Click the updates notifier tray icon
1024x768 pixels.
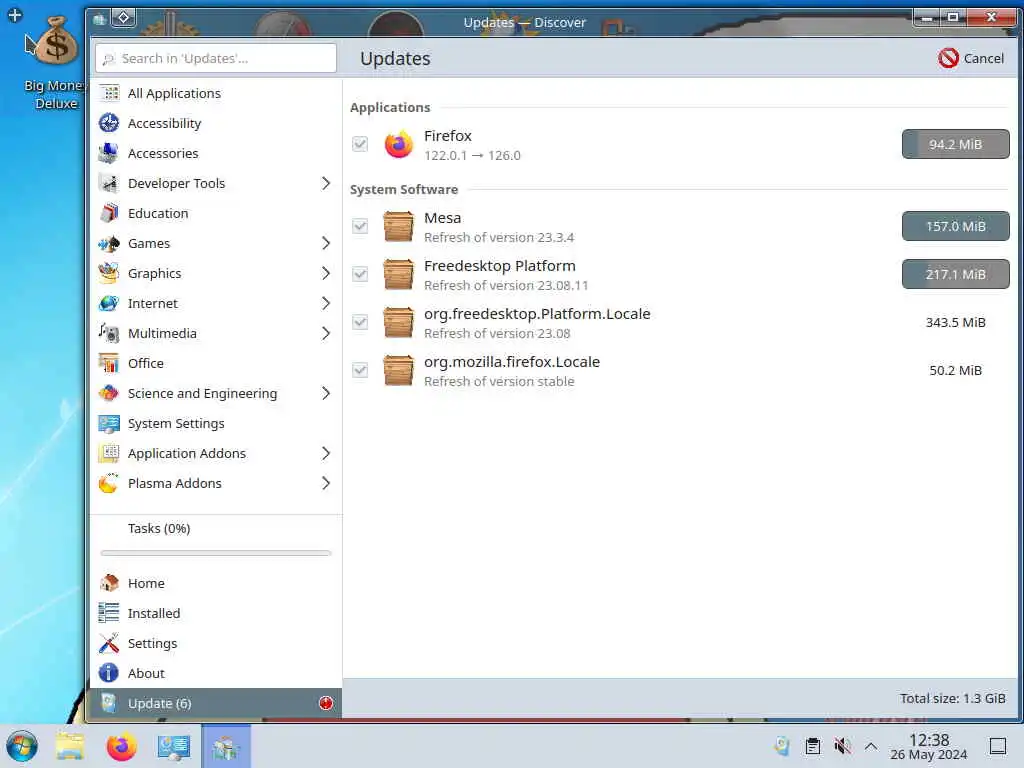pyautogui.click(x=782, y=746)
